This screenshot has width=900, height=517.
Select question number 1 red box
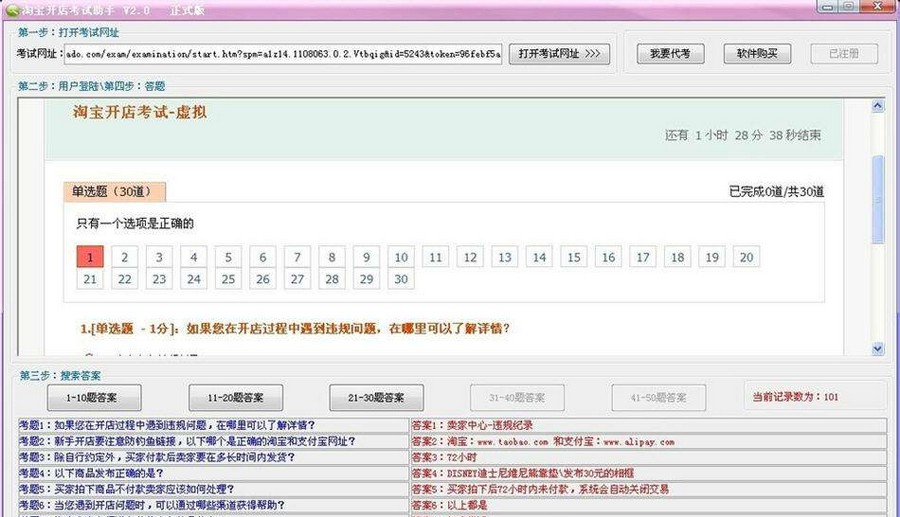90,257
